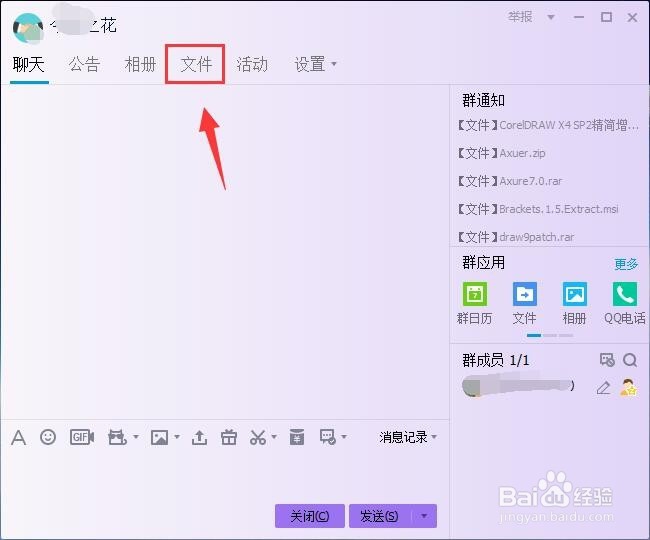Viewport: 650px width, 540px height.
Task: Open 消息记录 message history
Action: pos(403,437)
